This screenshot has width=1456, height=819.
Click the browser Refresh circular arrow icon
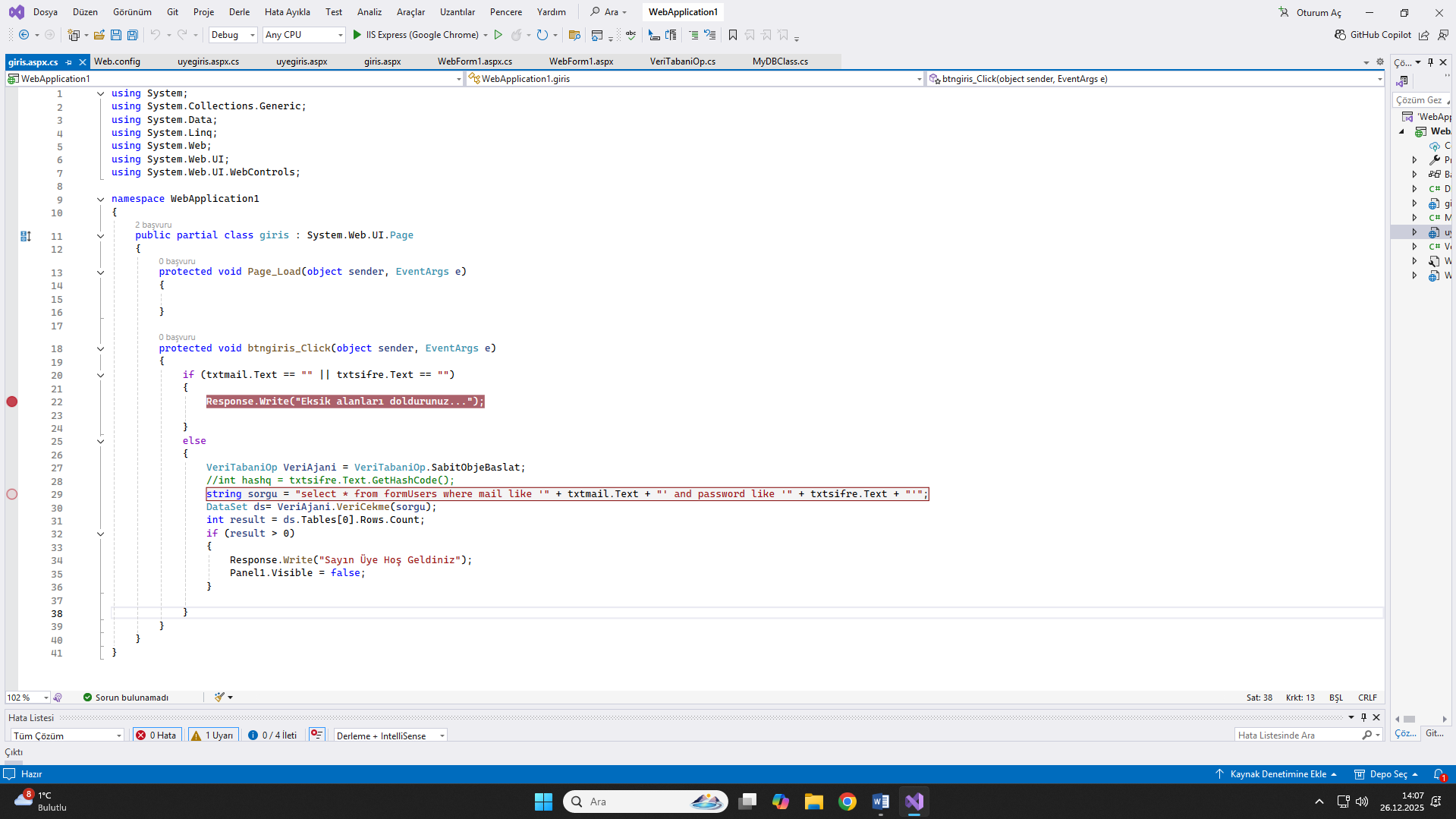(x=542, y=35)
